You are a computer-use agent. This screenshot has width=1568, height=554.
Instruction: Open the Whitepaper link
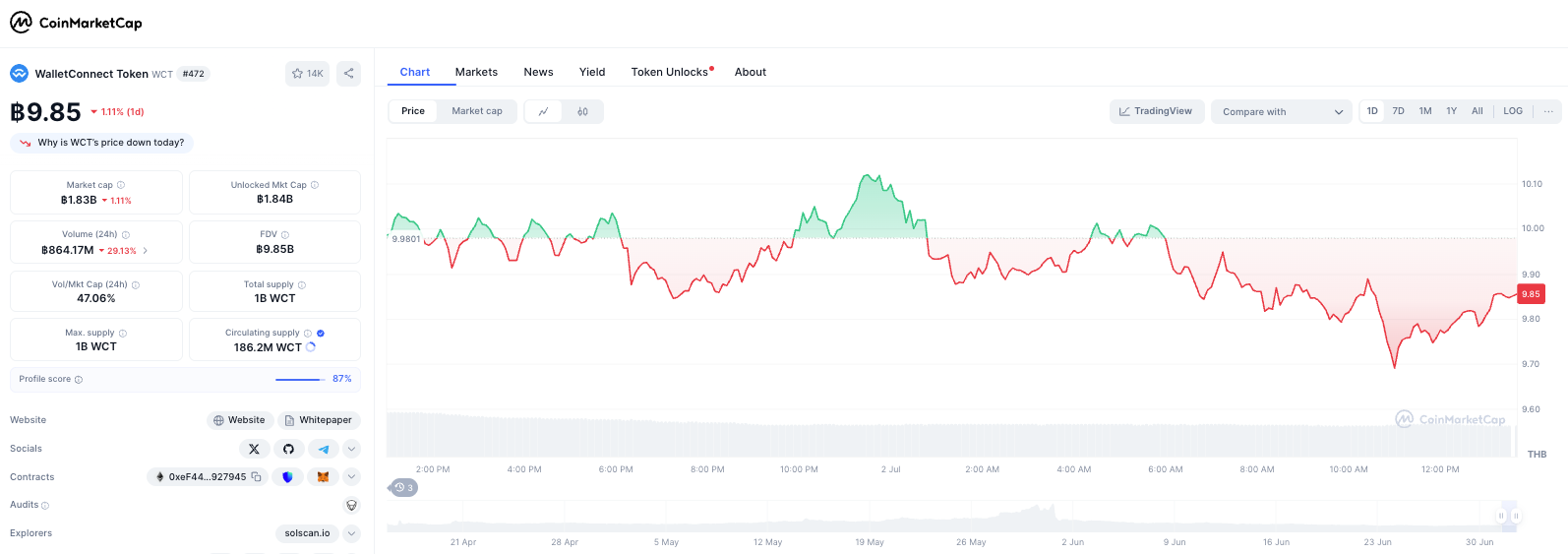319,420
